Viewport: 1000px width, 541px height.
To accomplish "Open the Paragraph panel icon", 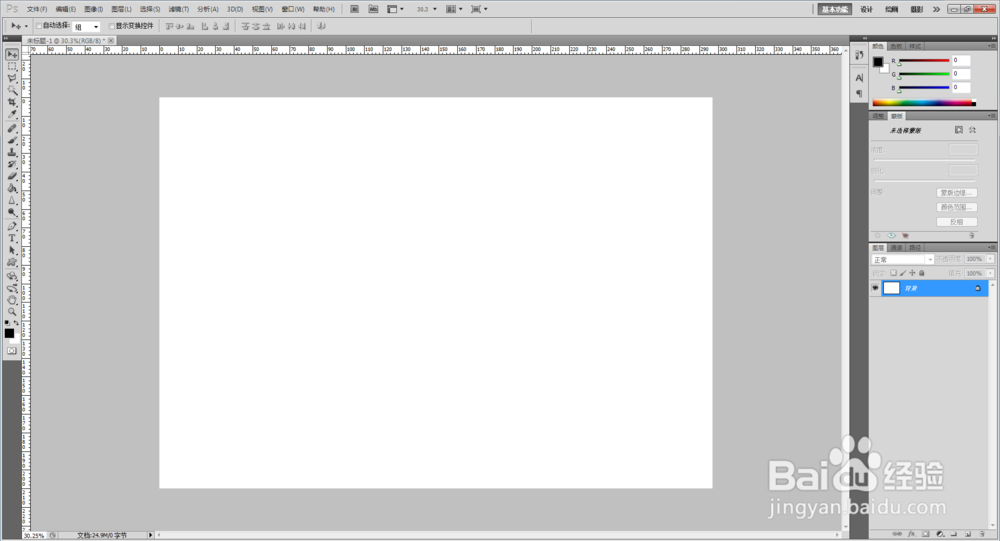I will click(859, 93).
